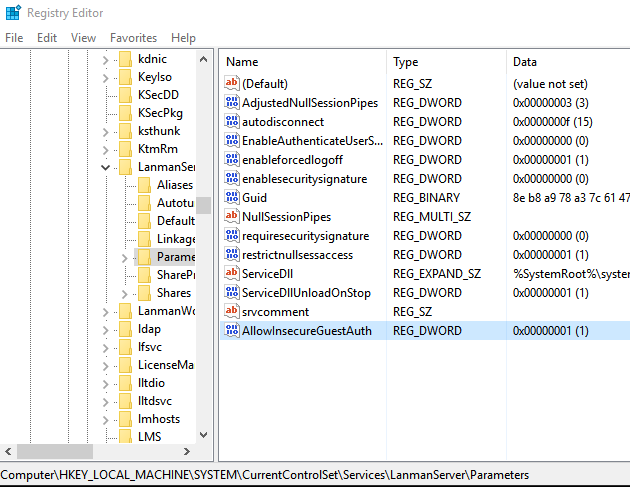Click the ServiceDllUnloadOnStop DWORD icon
Viewport: 630px width, 487px height.
[232, 293]
